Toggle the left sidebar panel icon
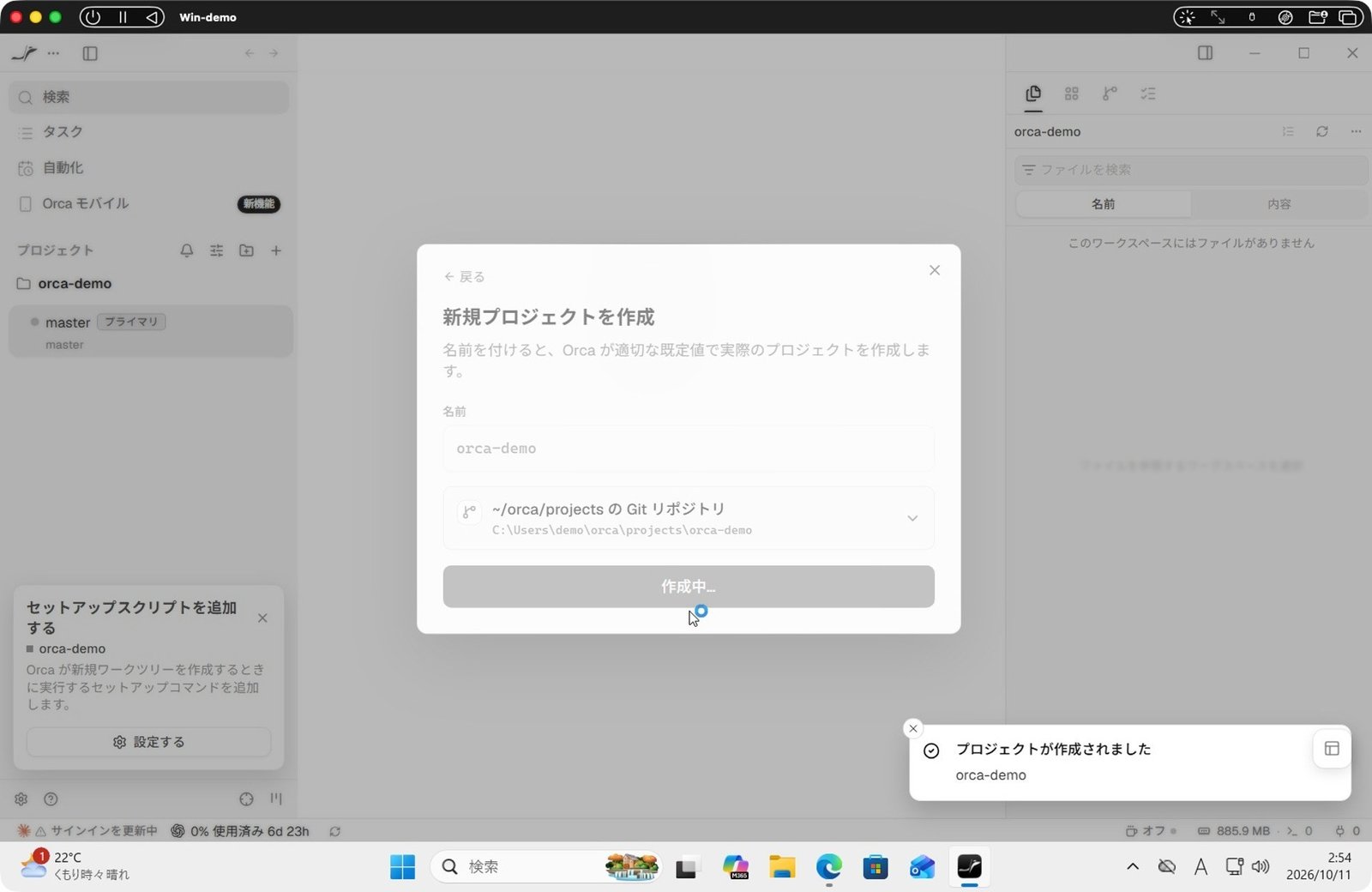Viewport: 1372px width, 892px height. (90, 53)
